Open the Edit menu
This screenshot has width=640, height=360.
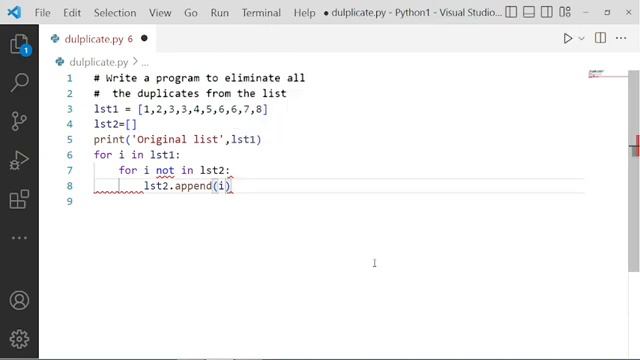click(72, 13)
